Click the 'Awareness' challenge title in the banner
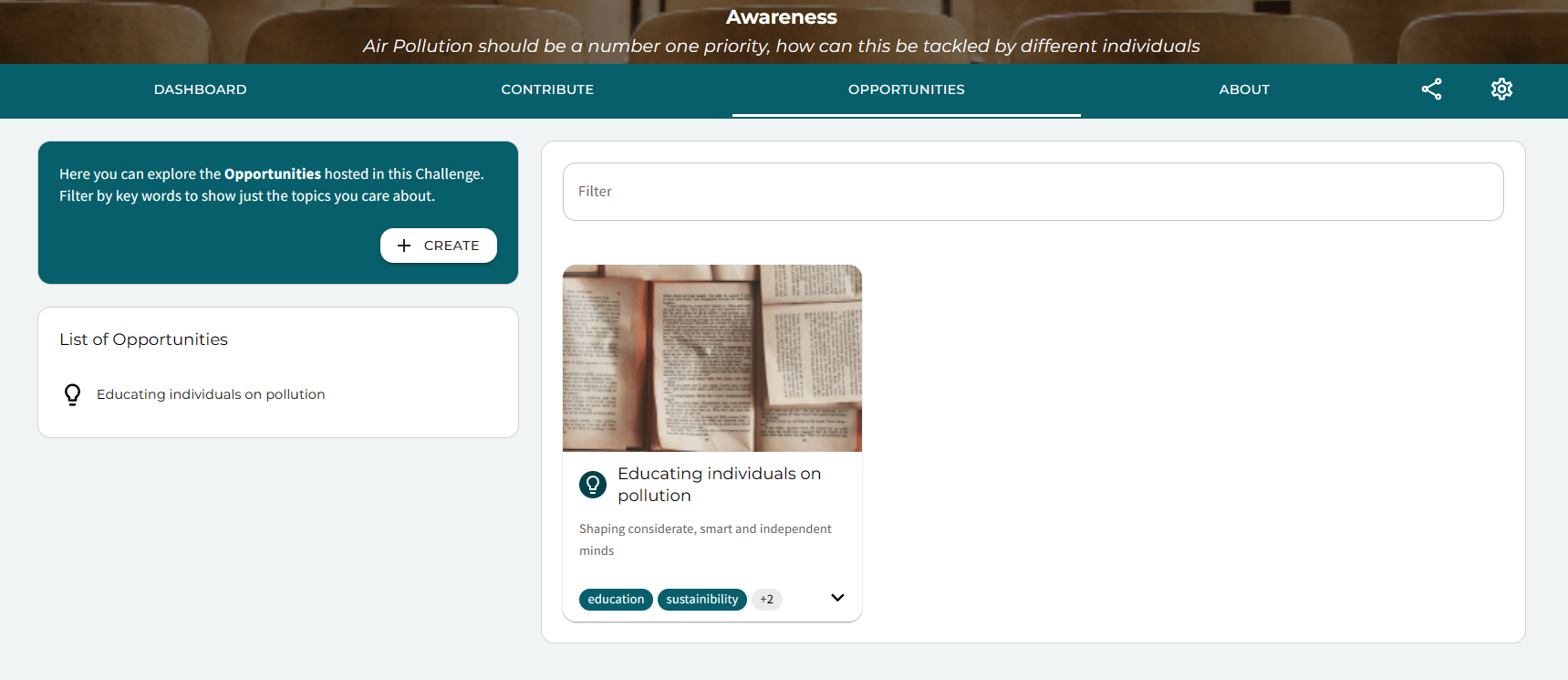Image resolution: width=1568 pixels, height=680 pixels. 781,17
